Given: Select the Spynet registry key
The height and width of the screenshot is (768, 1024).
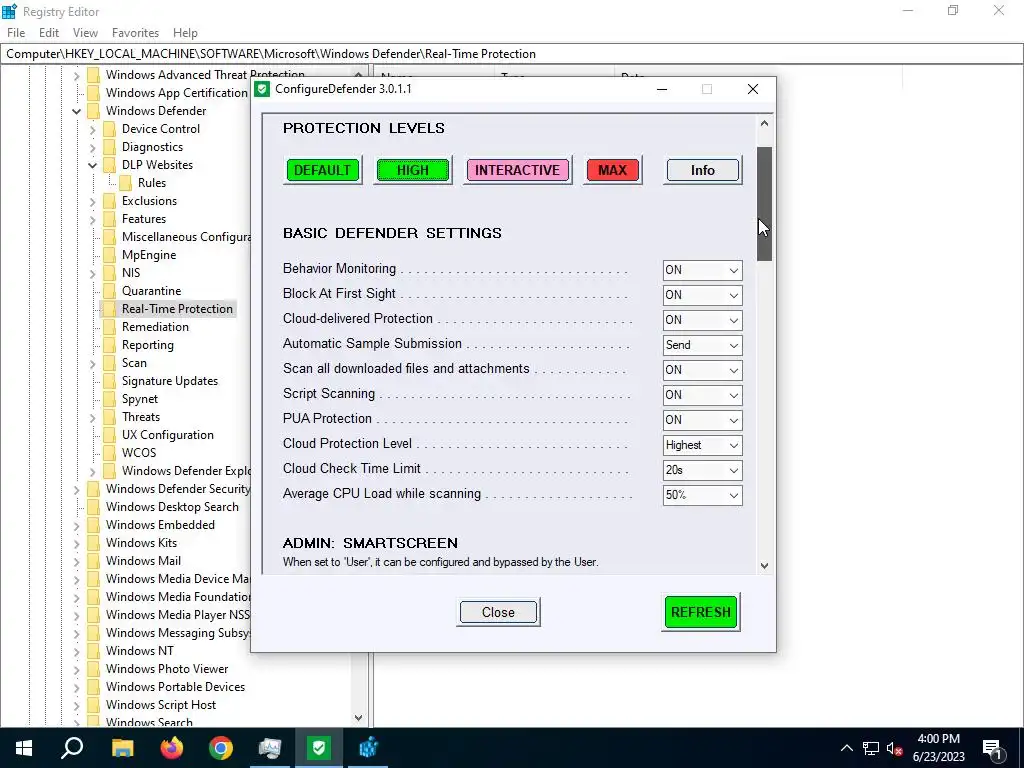Looking at the screenshot, I should point(140,399).
